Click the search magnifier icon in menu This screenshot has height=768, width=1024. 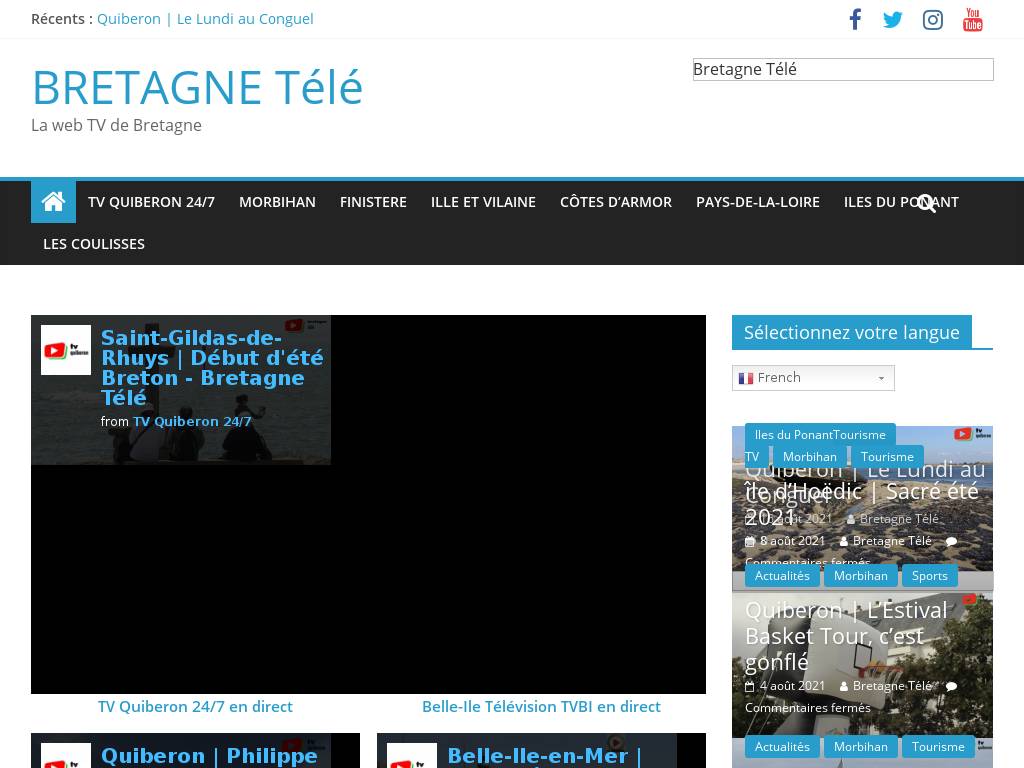tap(926, 203)
